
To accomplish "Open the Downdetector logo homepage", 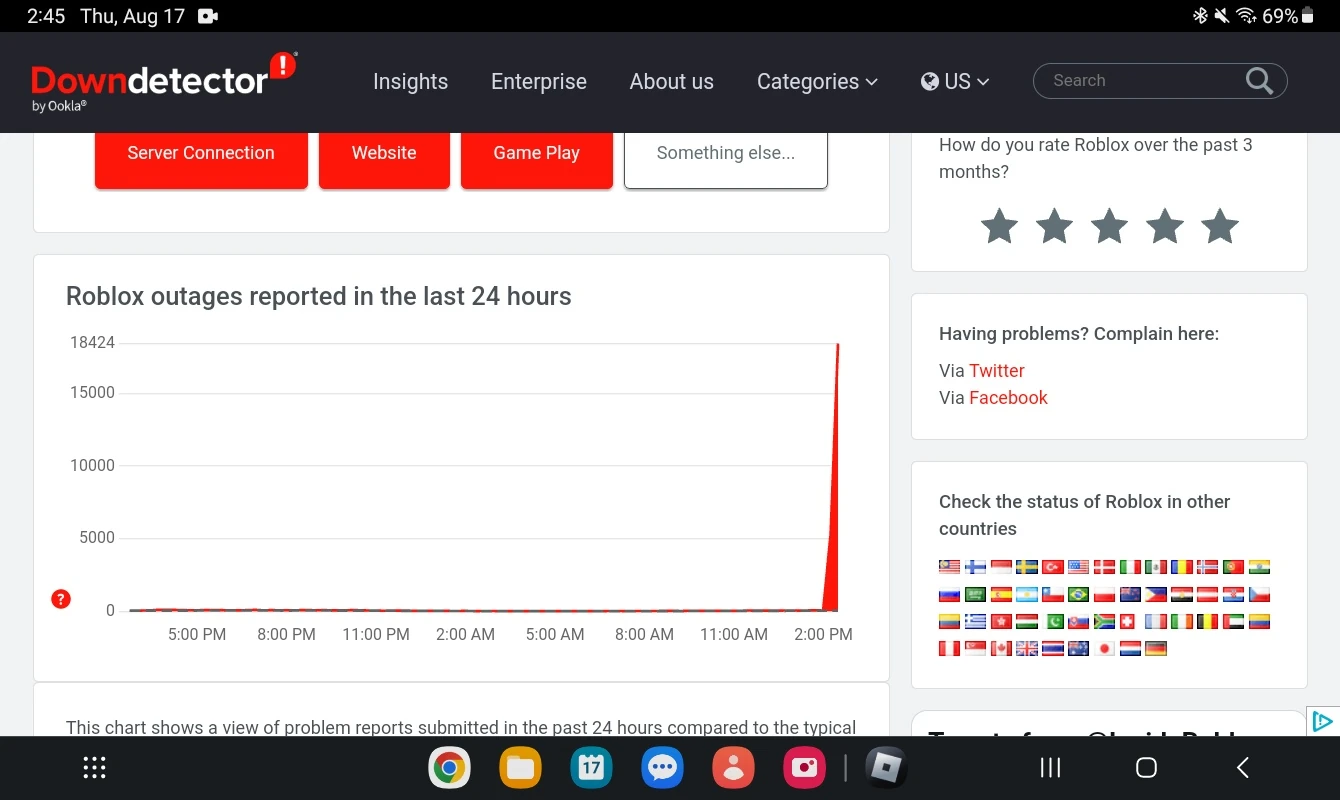I will (x=160, y=80).
